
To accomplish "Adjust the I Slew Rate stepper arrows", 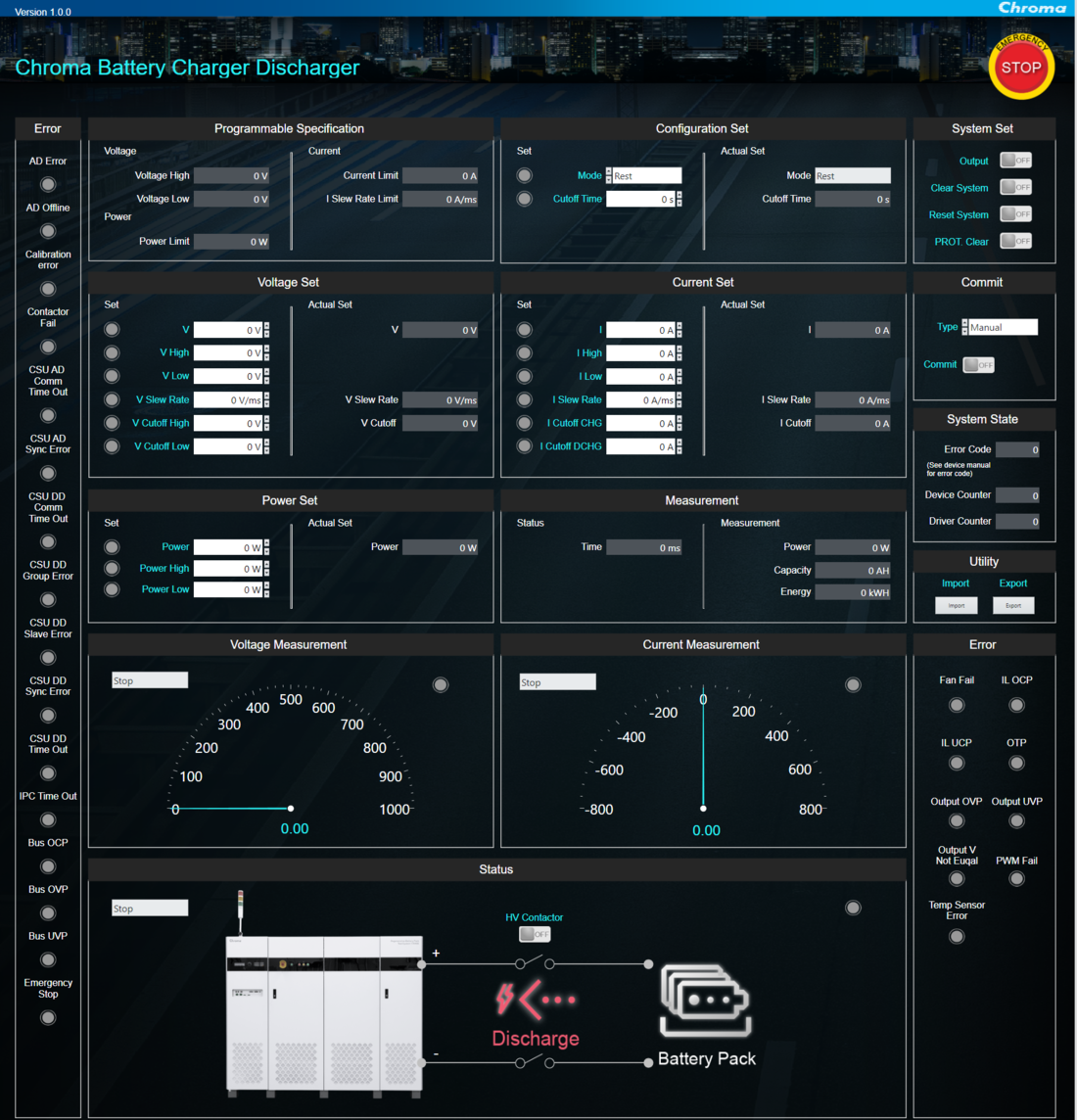I will [679, 399].
